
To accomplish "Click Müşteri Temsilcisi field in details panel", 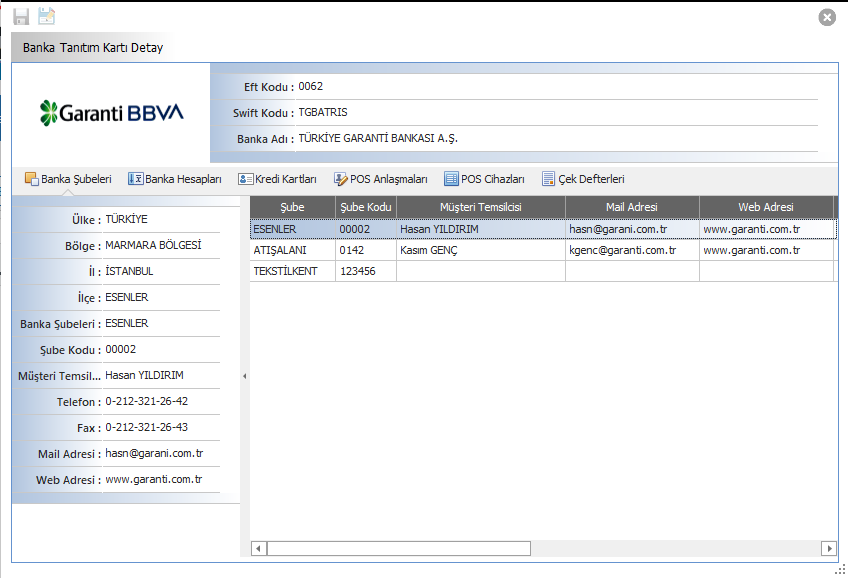I will coord(161,375).
